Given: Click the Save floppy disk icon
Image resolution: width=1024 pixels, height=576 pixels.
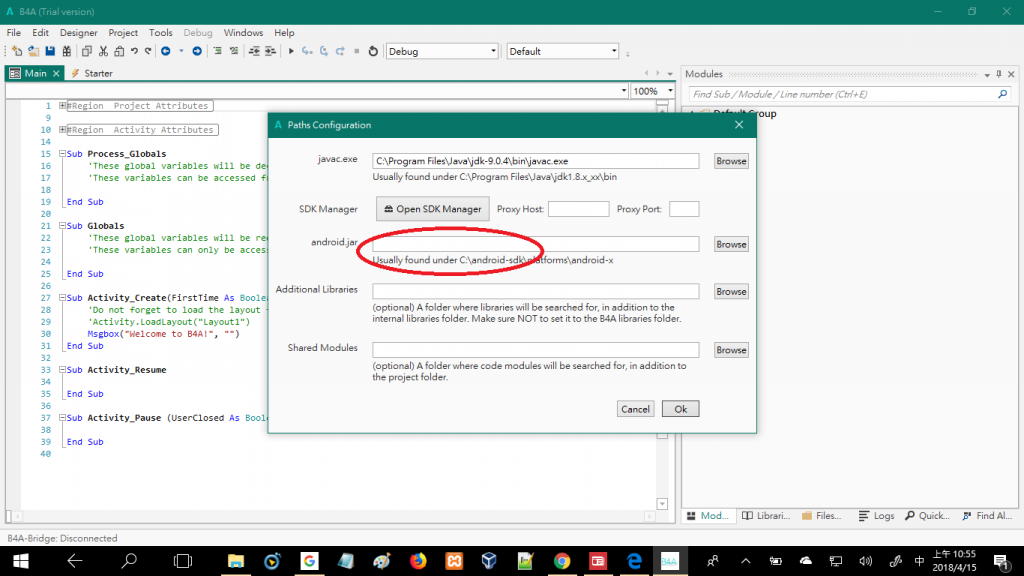Looking at the screenshot, I should point(50,51).
